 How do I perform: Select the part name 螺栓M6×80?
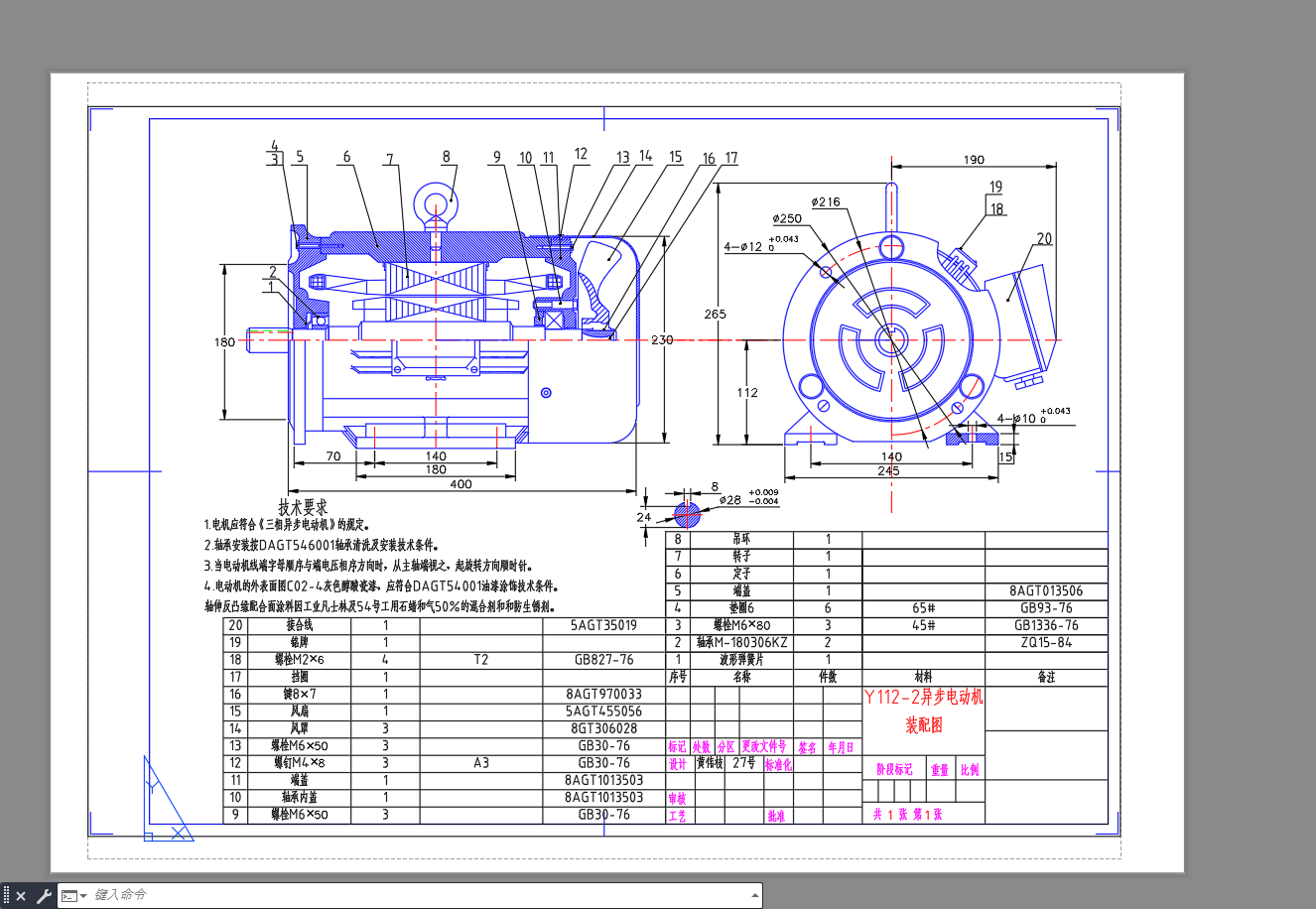tap(741, 625)
